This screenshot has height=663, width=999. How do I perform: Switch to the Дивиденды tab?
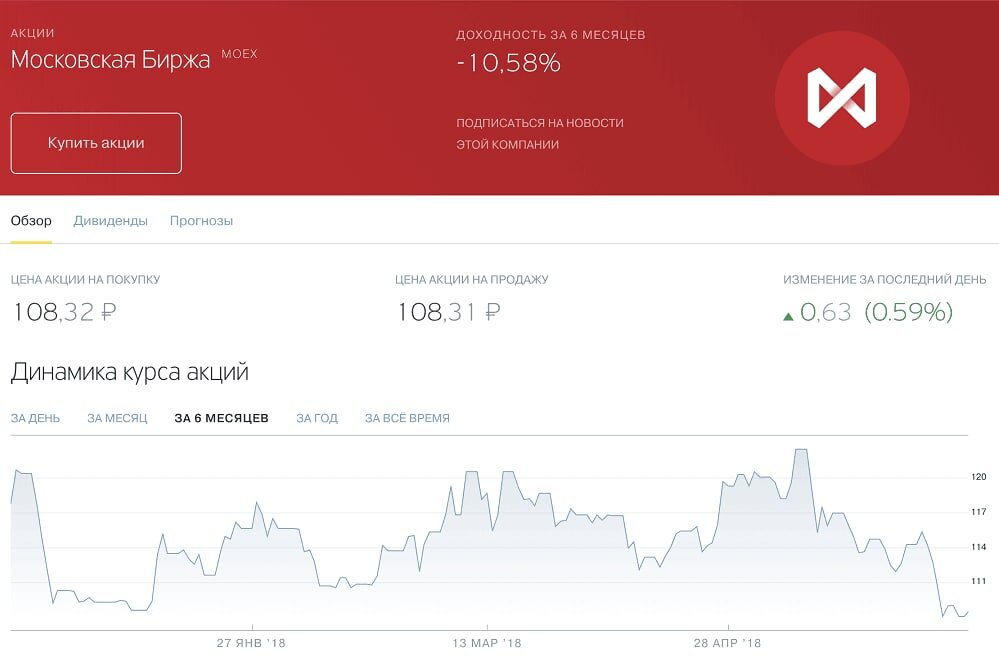pos(110,221)
